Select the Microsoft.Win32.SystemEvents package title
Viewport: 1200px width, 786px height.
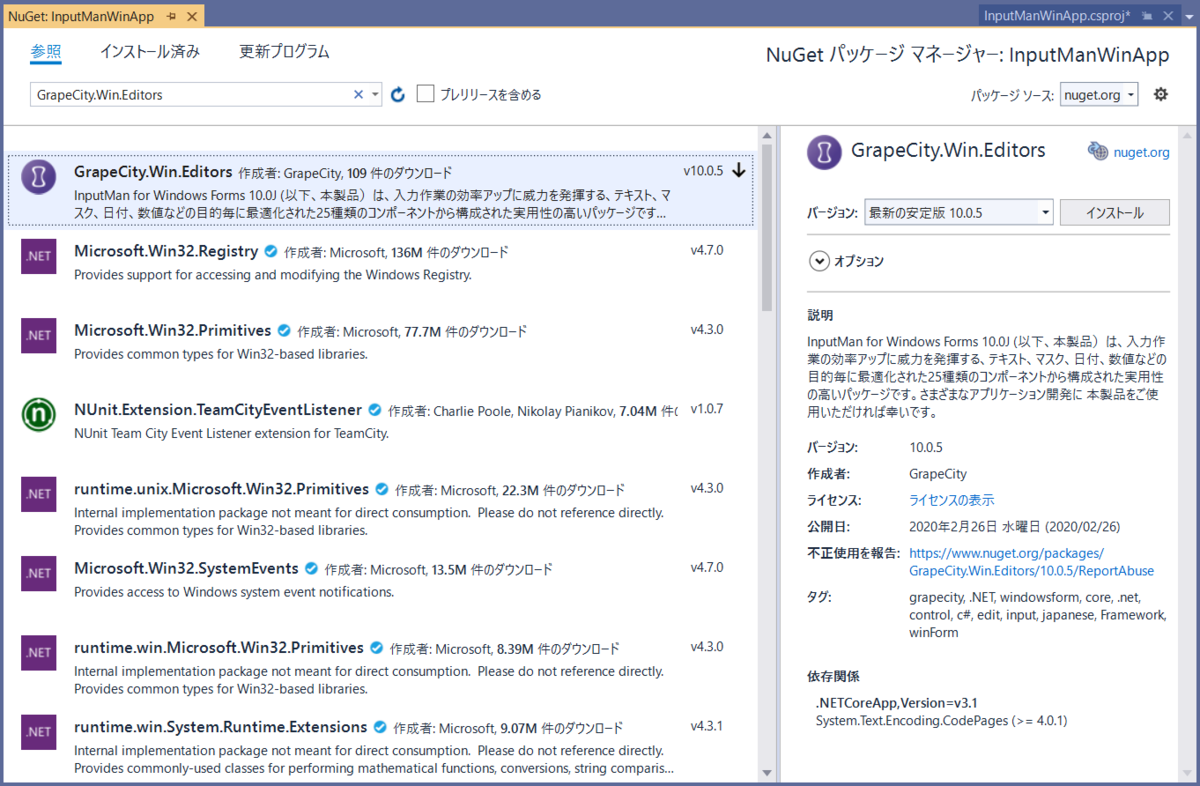pos(186,569)
